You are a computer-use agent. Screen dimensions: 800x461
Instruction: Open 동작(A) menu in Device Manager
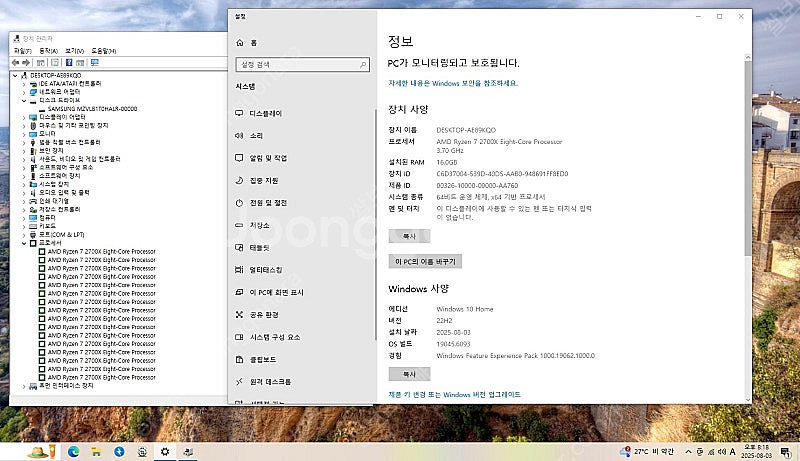pos(48,51)
